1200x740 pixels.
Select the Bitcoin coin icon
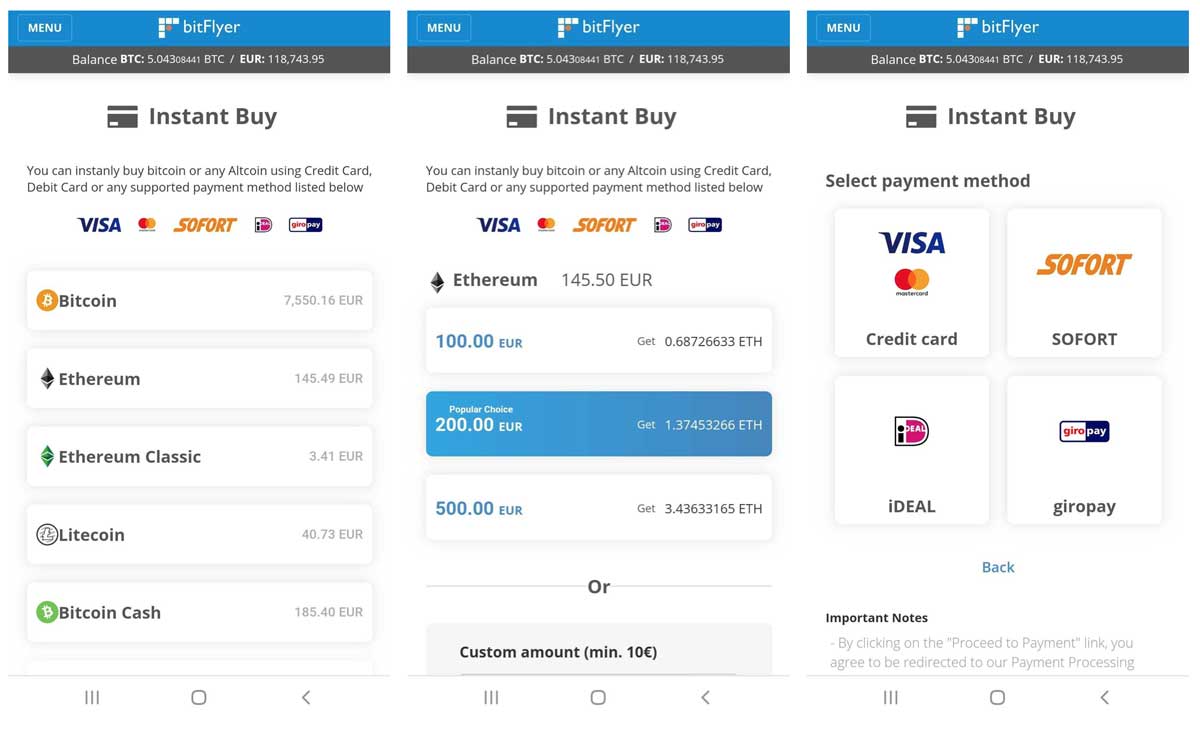point(47,300)
